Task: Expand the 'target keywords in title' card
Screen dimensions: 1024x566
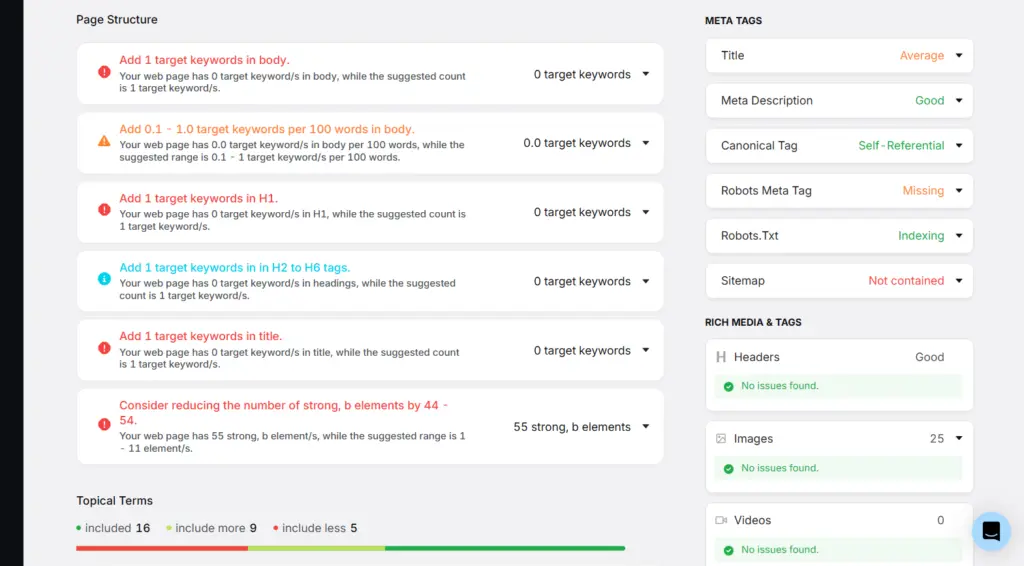Action: tap(645, 351)
